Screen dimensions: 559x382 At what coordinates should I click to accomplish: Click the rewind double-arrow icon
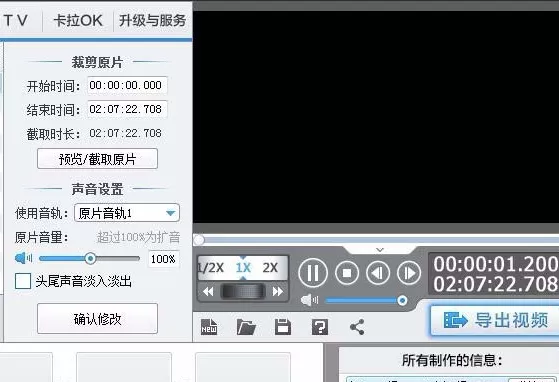tap(208, 292)
